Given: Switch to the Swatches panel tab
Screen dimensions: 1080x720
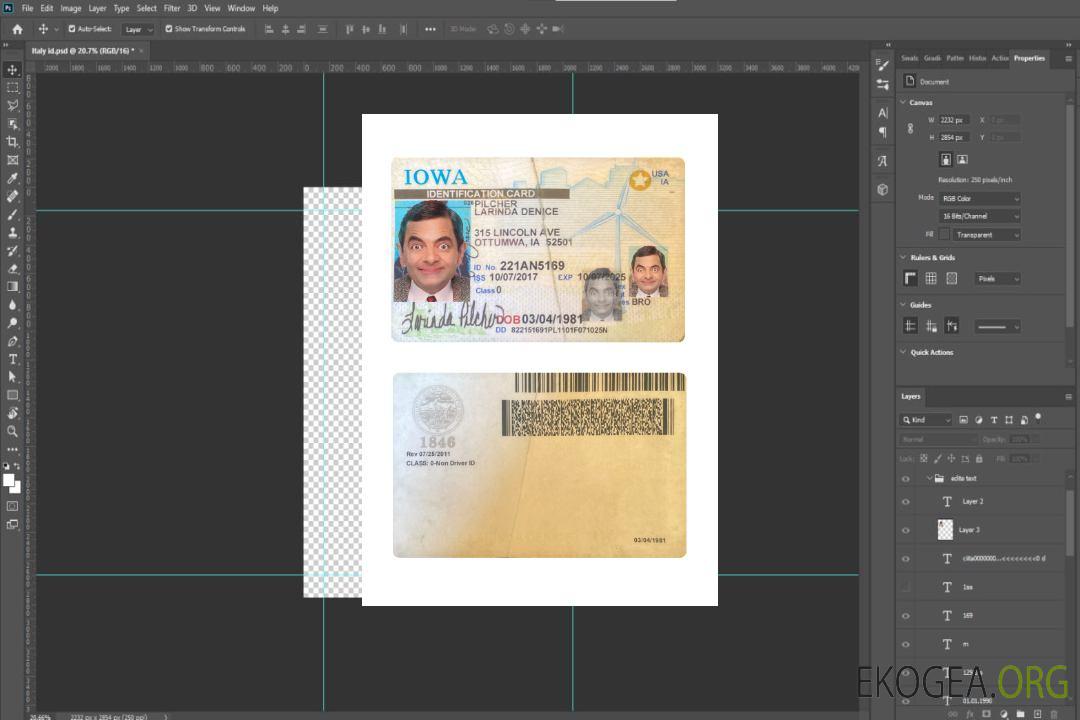Looking at the screenshot, I should click(x=909, y=58).
